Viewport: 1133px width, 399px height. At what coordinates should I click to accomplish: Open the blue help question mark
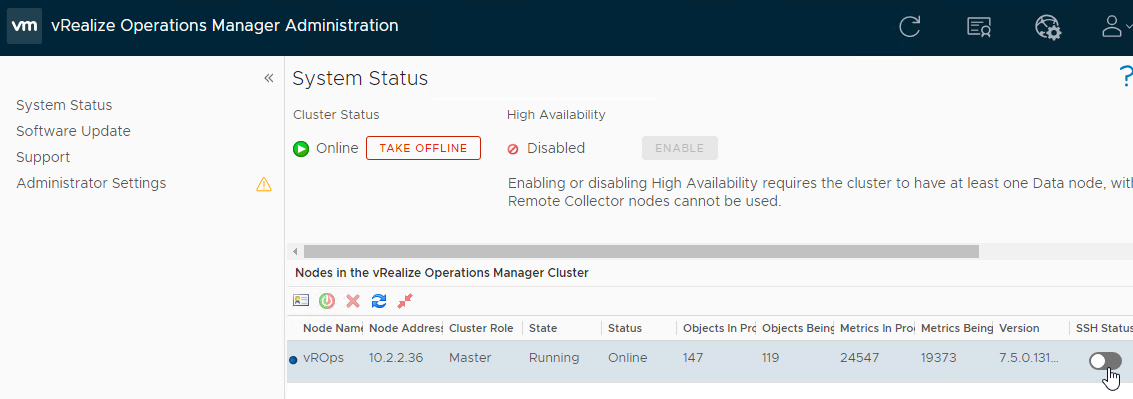click(1125, 76)
